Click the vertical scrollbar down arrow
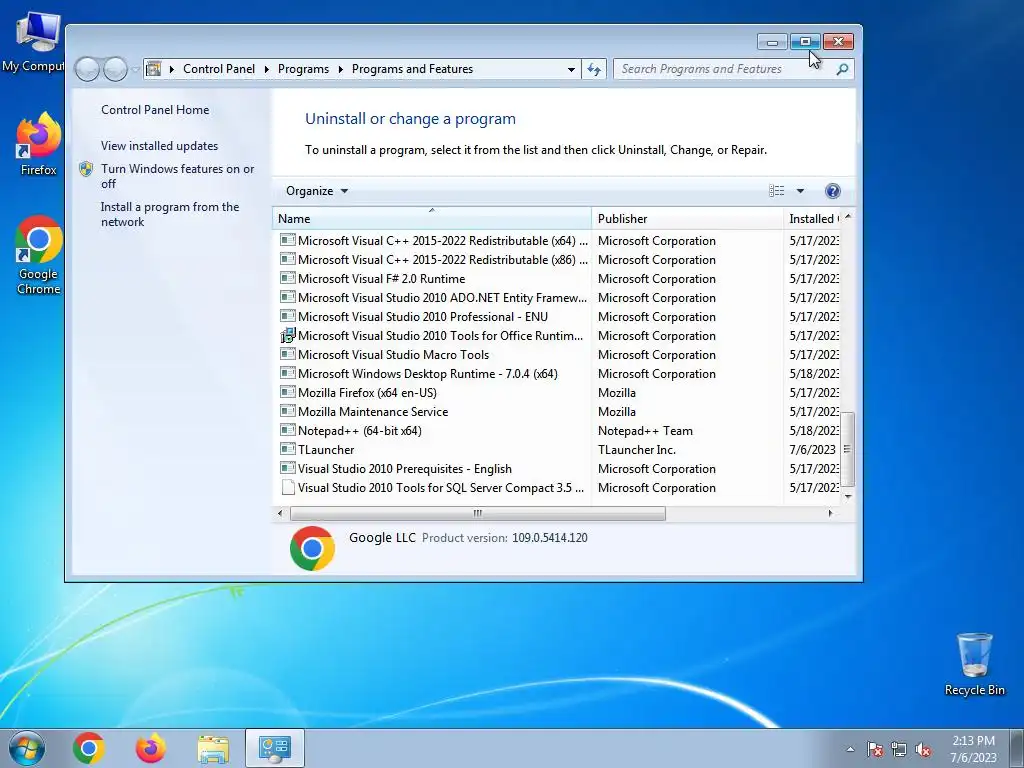The width and height of the screenshot is (1024, 768). (848, 497)
